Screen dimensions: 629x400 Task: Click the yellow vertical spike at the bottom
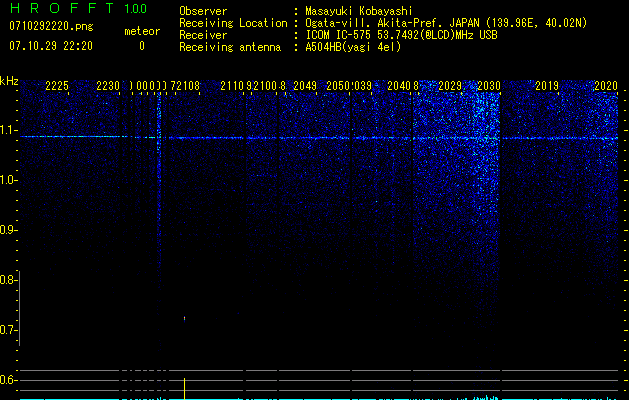[x=185, y=388]
